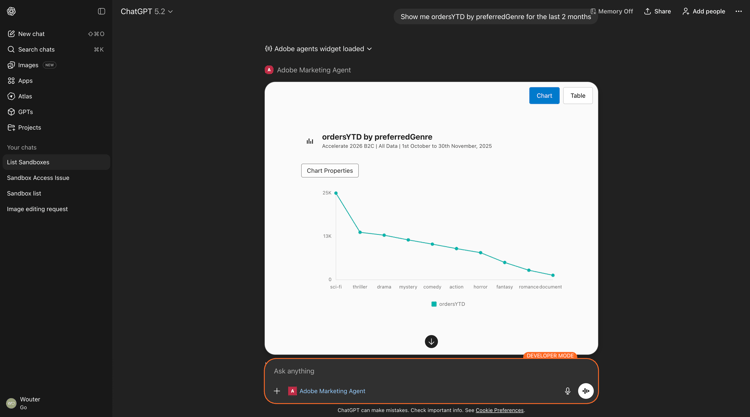
Task: Click the voice mode waveform button
Action: point(585,391)
